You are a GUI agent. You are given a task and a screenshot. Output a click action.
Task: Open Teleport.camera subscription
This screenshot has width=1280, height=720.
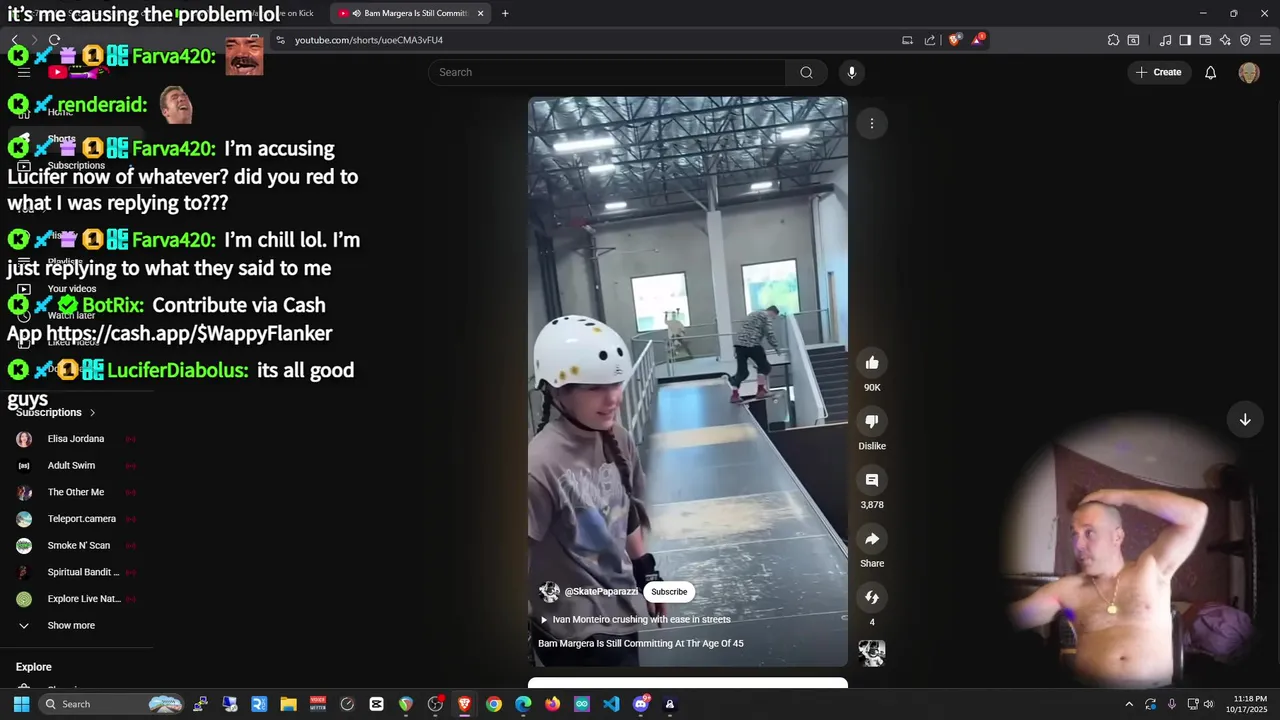[x=76, y=519]
